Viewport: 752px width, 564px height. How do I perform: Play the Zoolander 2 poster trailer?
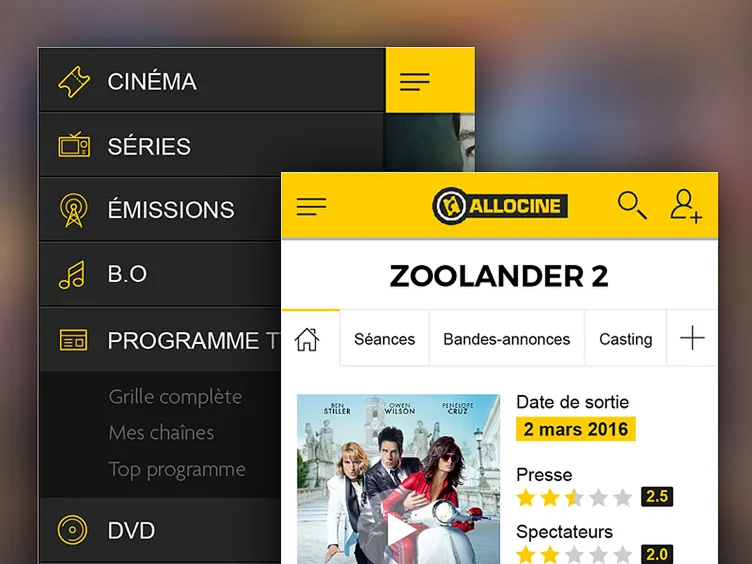tap(398, 529)
